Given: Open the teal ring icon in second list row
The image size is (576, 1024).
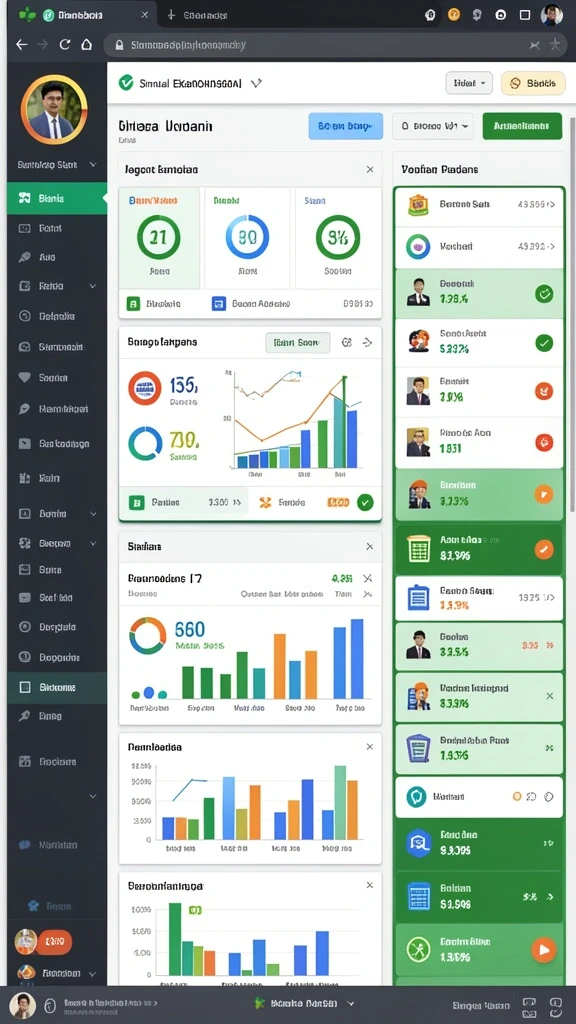Looking at the screenshot, I should pos(418,246).
